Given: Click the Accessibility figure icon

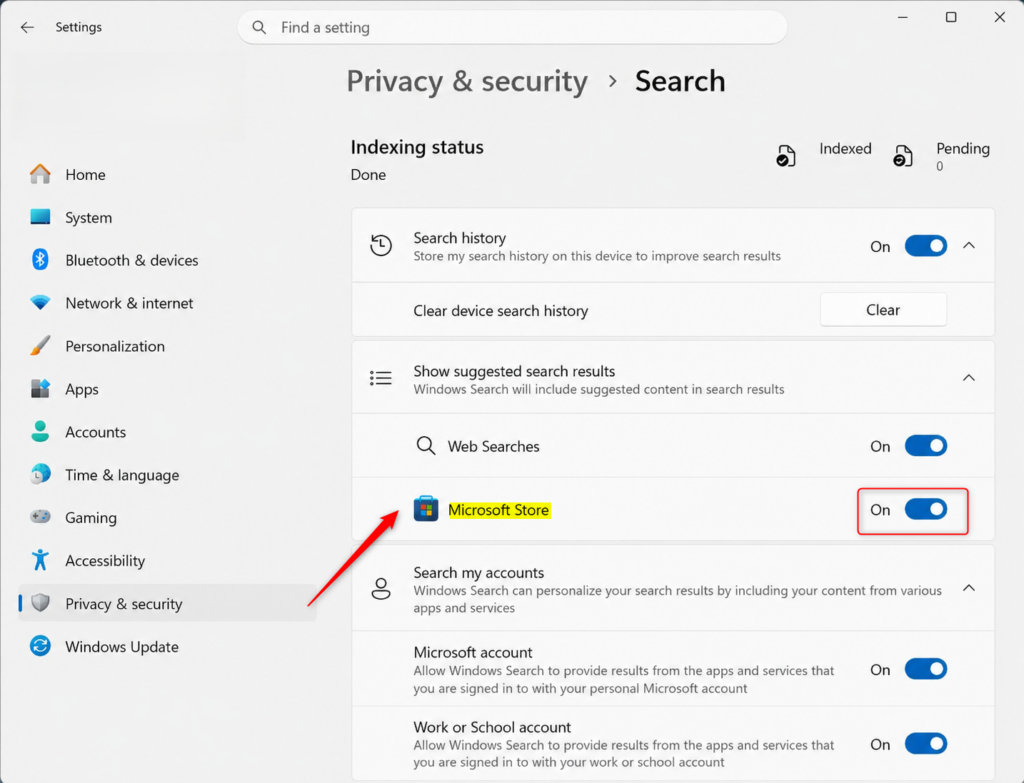Looking at the screenshot, I should pos(40,560).
